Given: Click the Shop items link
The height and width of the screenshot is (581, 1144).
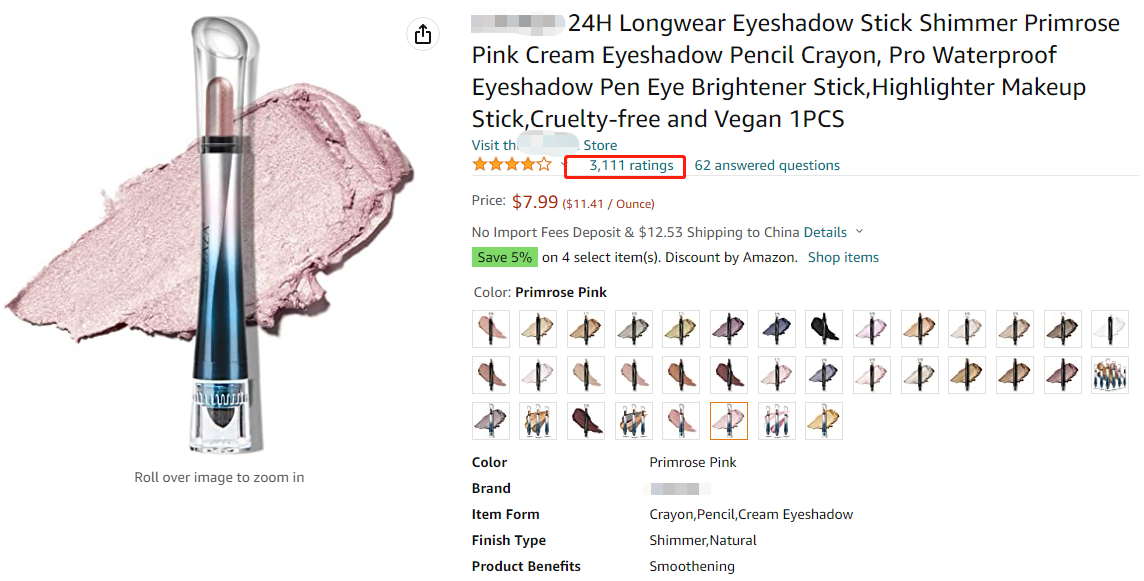Looking at the screenshot, I should click(x=843, y=257).
